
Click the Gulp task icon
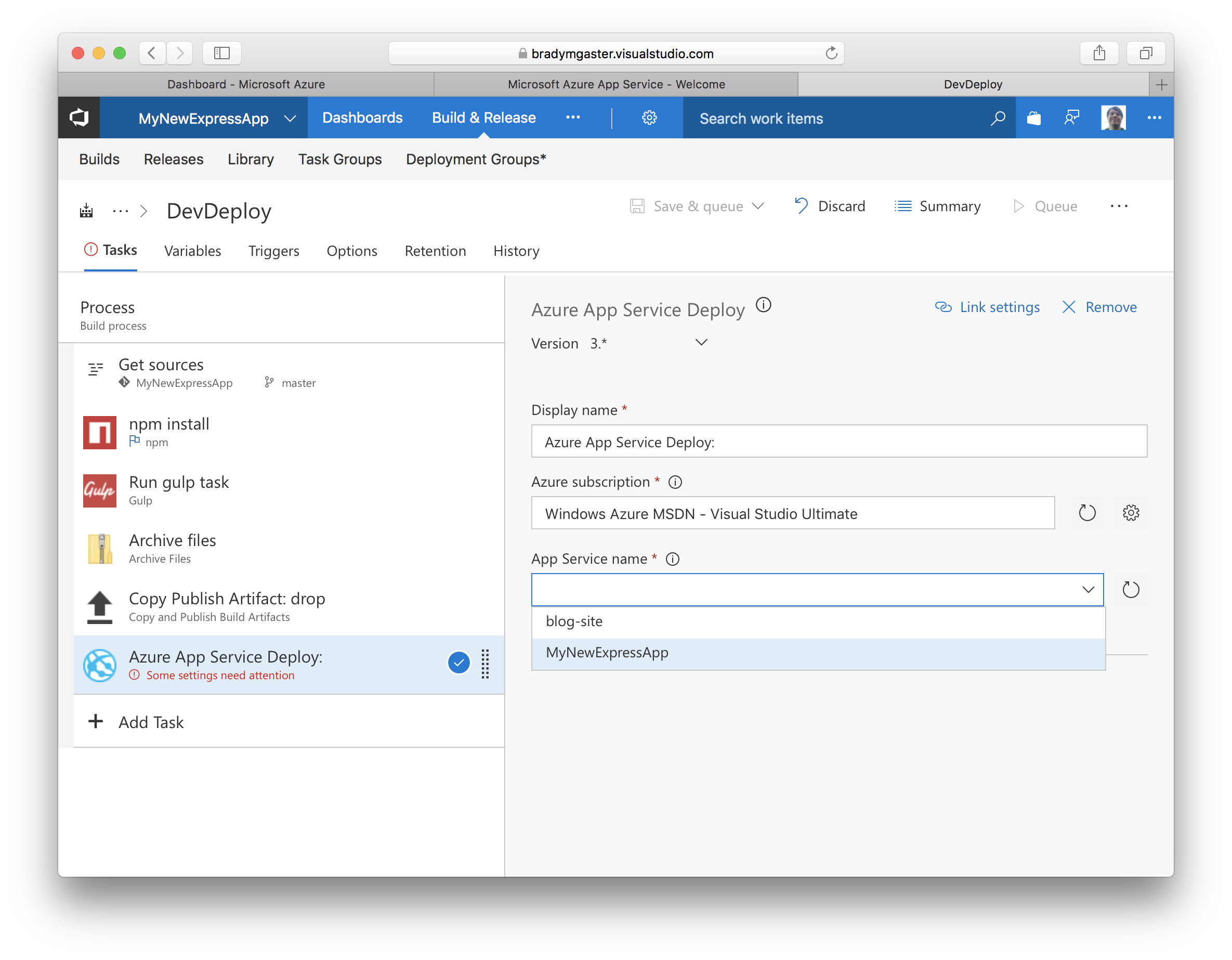point(100,490)
